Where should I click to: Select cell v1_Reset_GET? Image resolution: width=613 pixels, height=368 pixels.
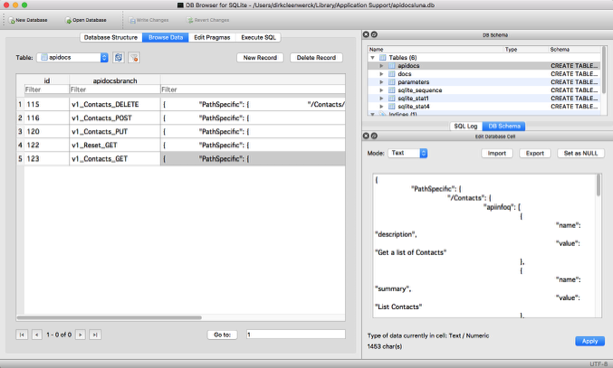(x=115, y=145)
